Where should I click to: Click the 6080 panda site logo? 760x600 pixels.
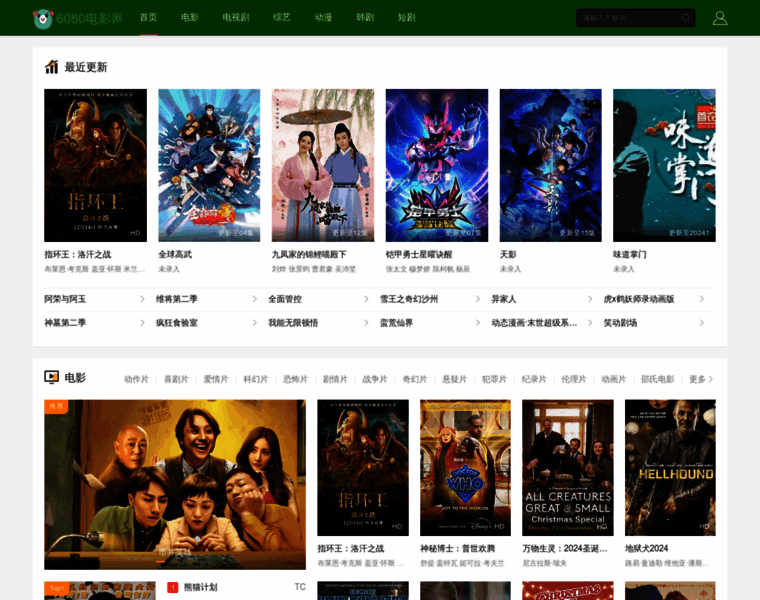(78, 18)
